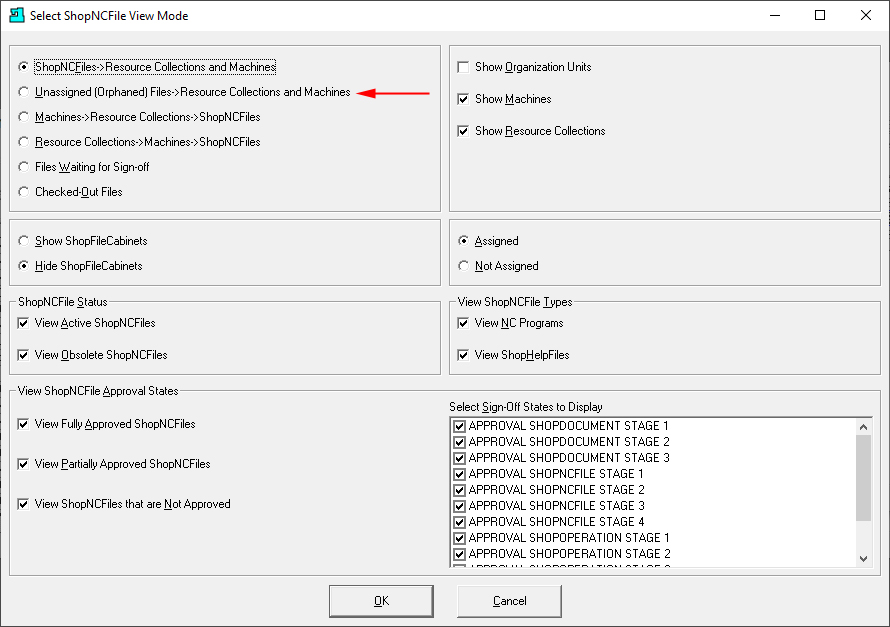Toggle APPROVAL SHOPOPERATION STAGE 2 item
The height and width of the screenshot is (627, 890).
tap(460, 554)
